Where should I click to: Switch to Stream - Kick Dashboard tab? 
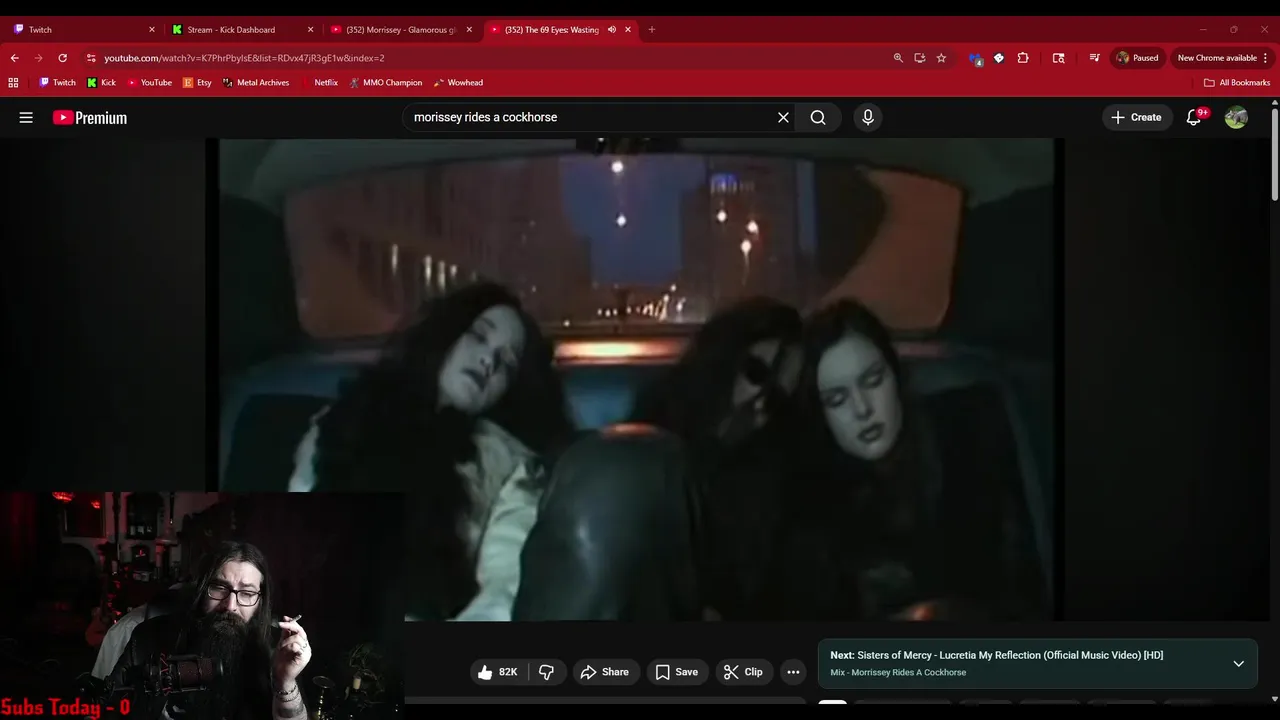(x=240, y=30)
